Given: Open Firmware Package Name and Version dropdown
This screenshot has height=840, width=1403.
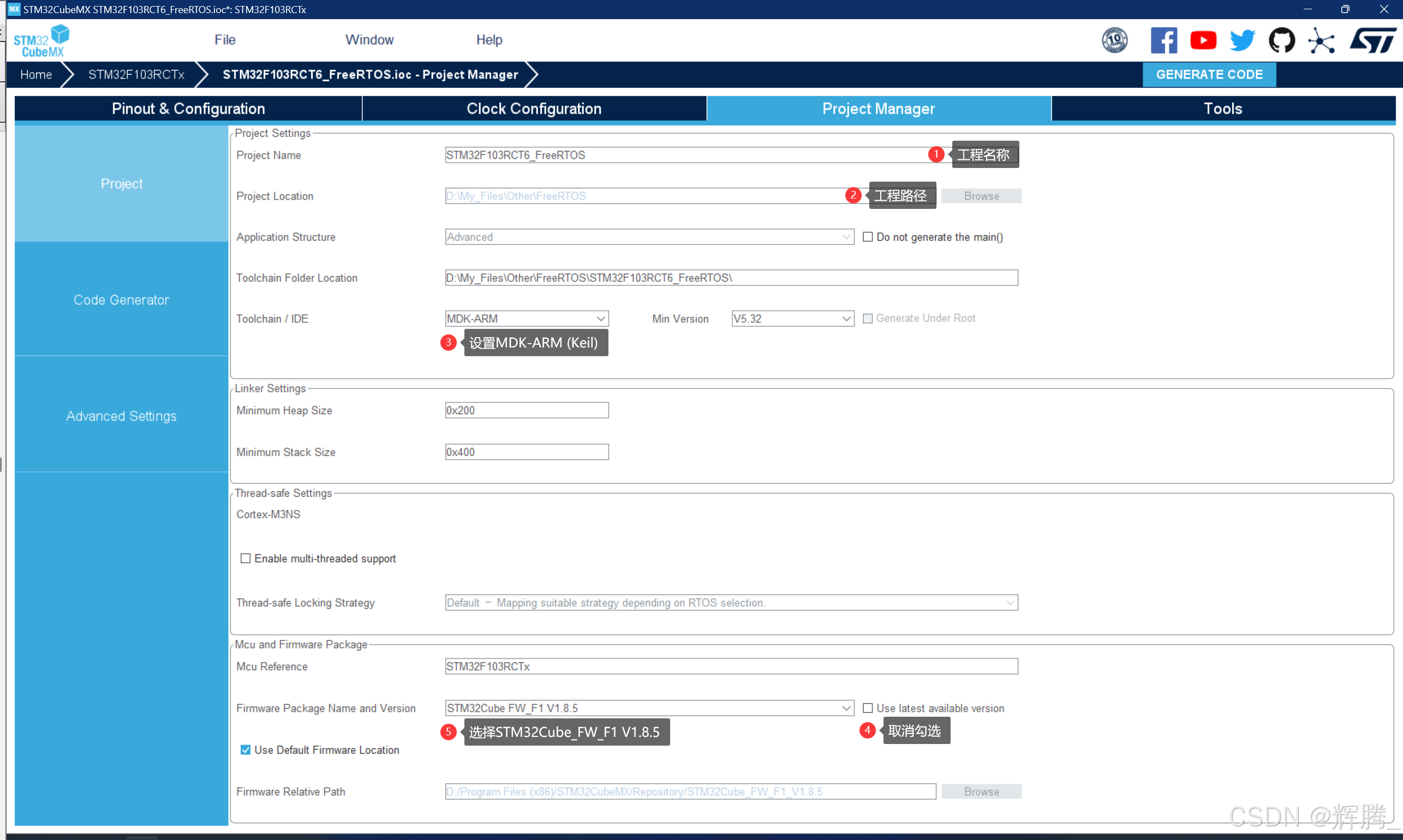Looking at the screenshot, I should pyautogui.click(x=649, y=708).
